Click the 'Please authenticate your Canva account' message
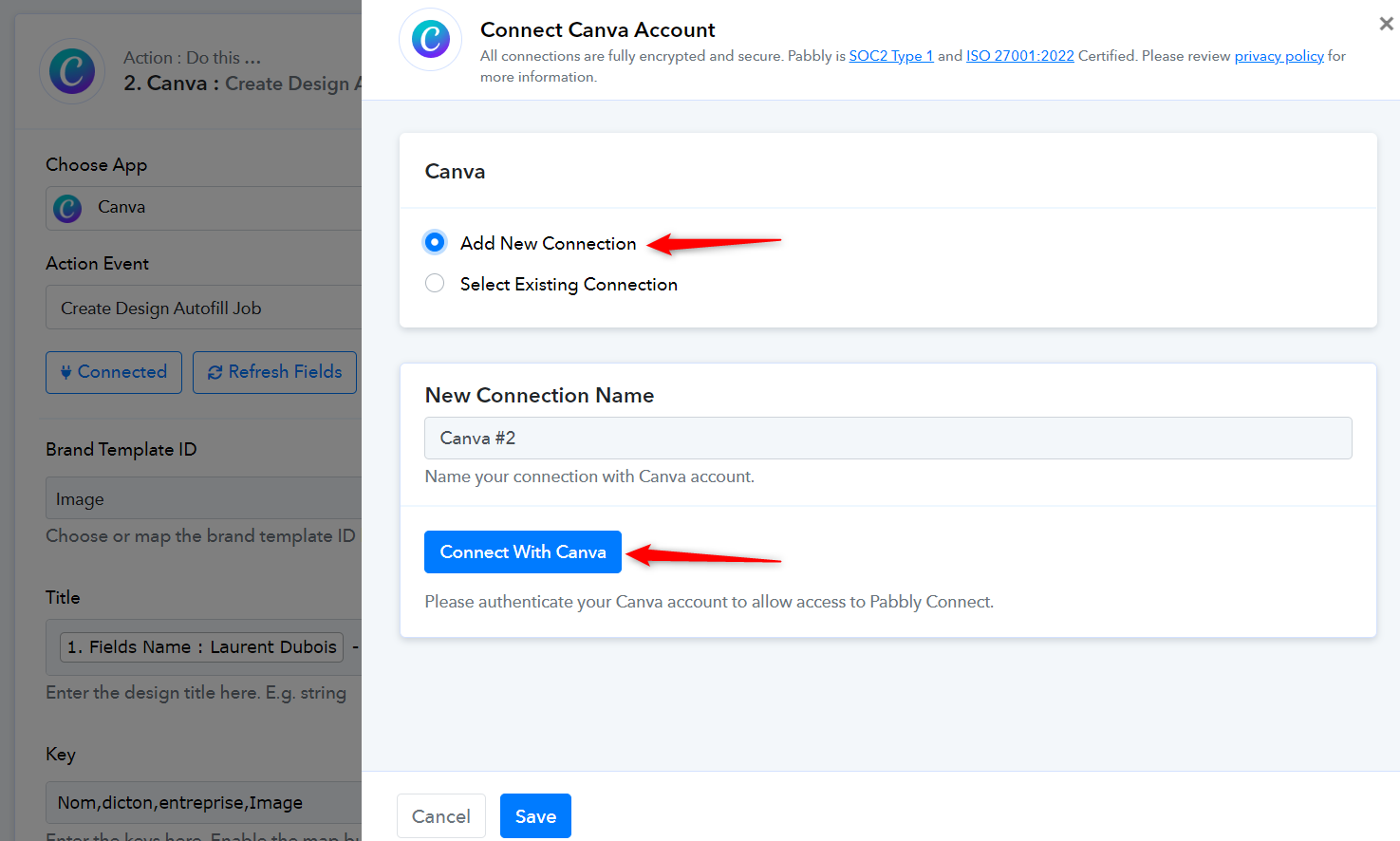This screenshot has height=841, width=1400. pos(709,601)
